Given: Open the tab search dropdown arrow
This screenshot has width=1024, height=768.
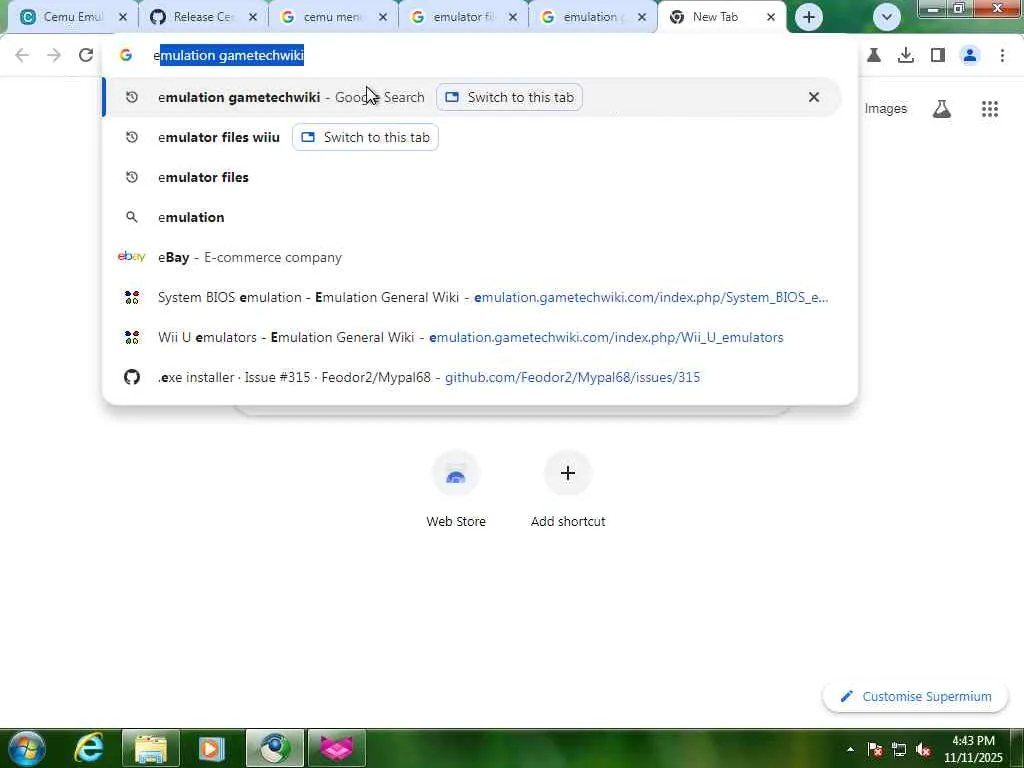Looking at the screenshot, I should click(x=887, y=18).
